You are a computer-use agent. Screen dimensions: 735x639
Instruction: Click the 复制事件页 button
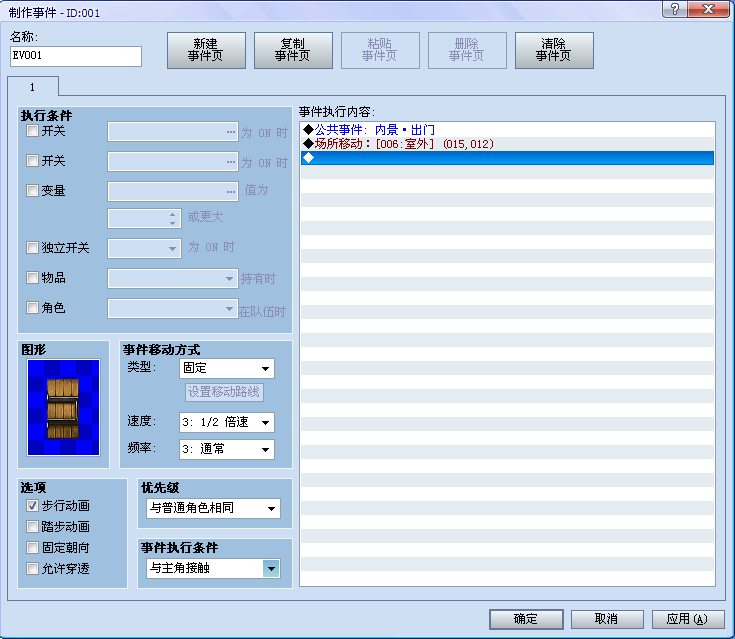point(292,50)
